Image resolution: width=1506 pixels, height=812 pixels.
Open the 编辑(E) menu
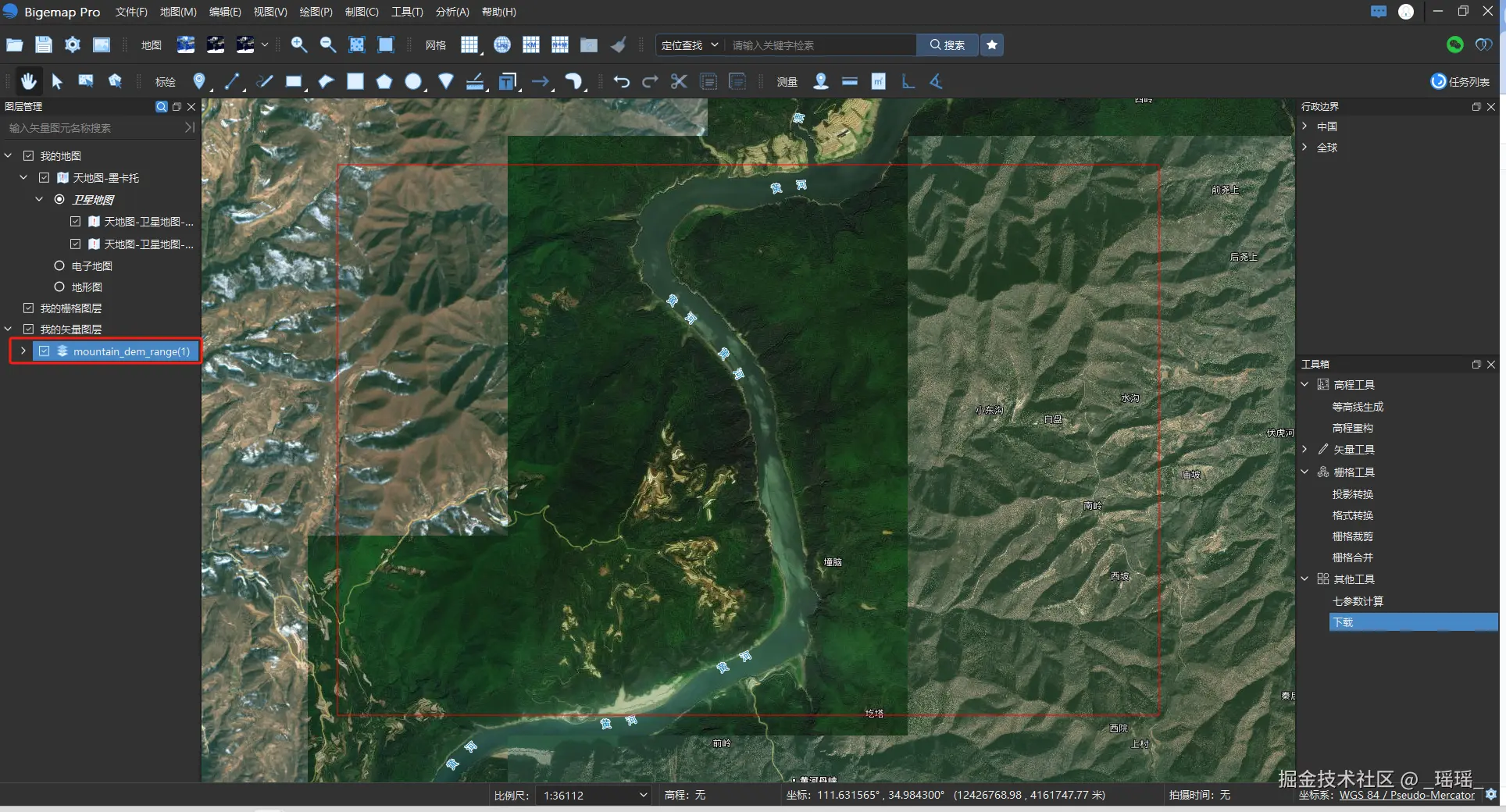[225, 12]
